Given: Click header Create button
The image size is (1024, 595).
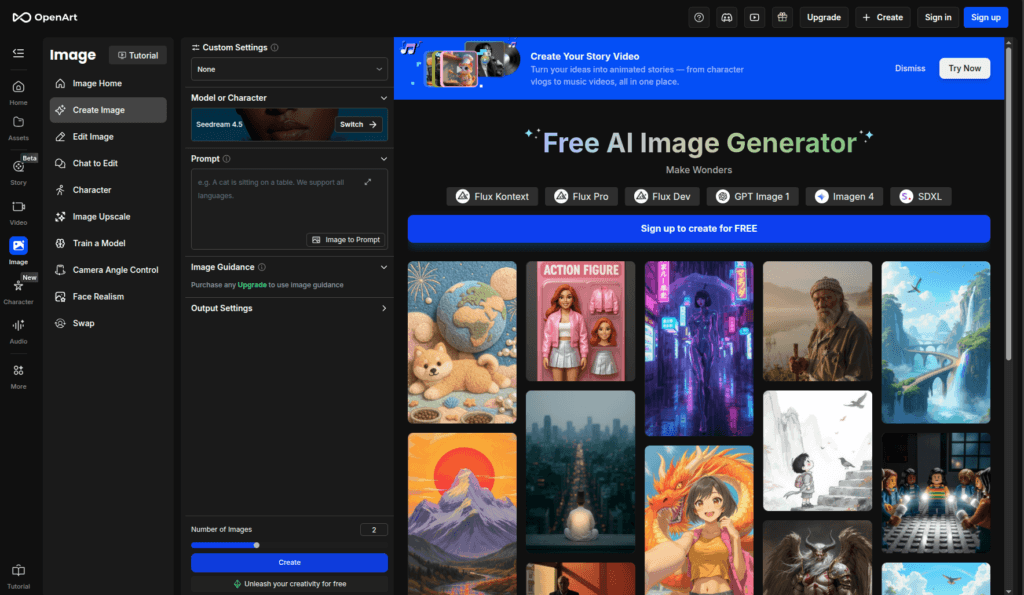Looking at the screenshot, I should coord(882,18).
